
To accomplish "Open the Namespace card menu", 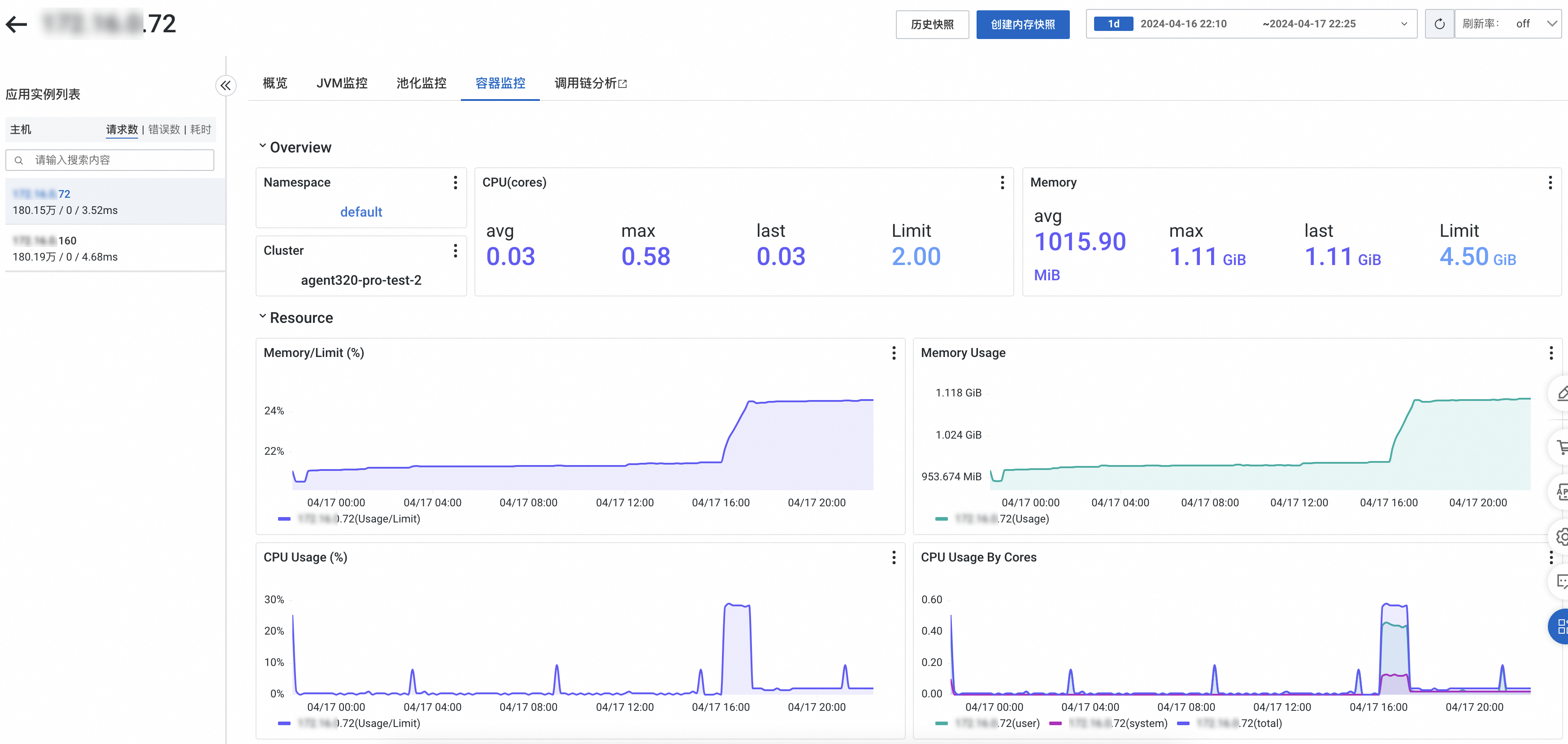I will [x=455, y=183].
